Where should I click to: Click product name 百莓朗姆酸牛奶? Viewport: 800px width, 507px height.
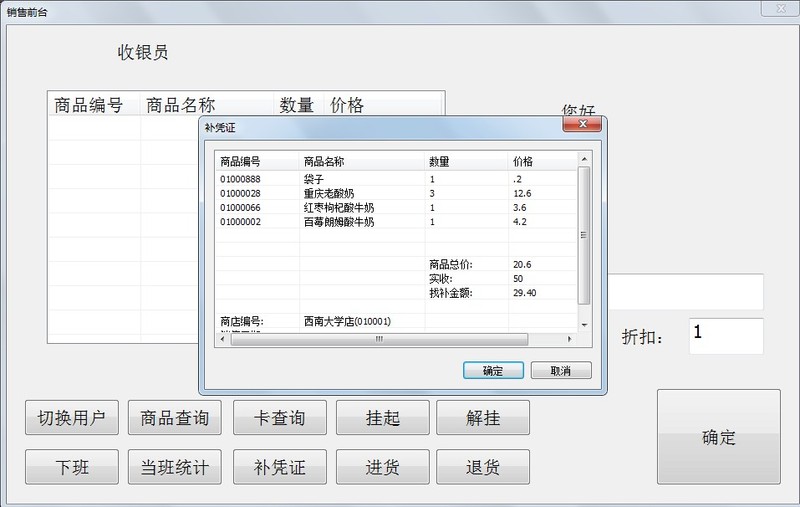pyautogui.click(x=339, y=222)
